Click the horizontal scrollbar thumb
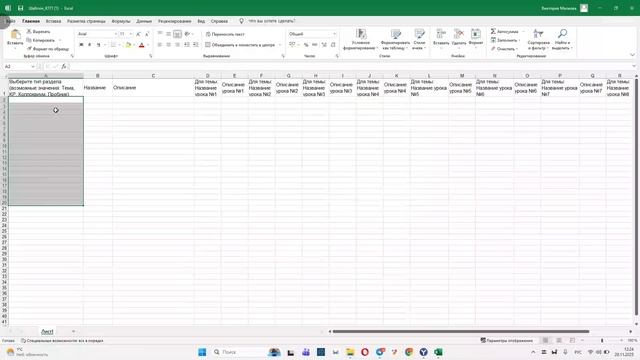 (461, 331)
